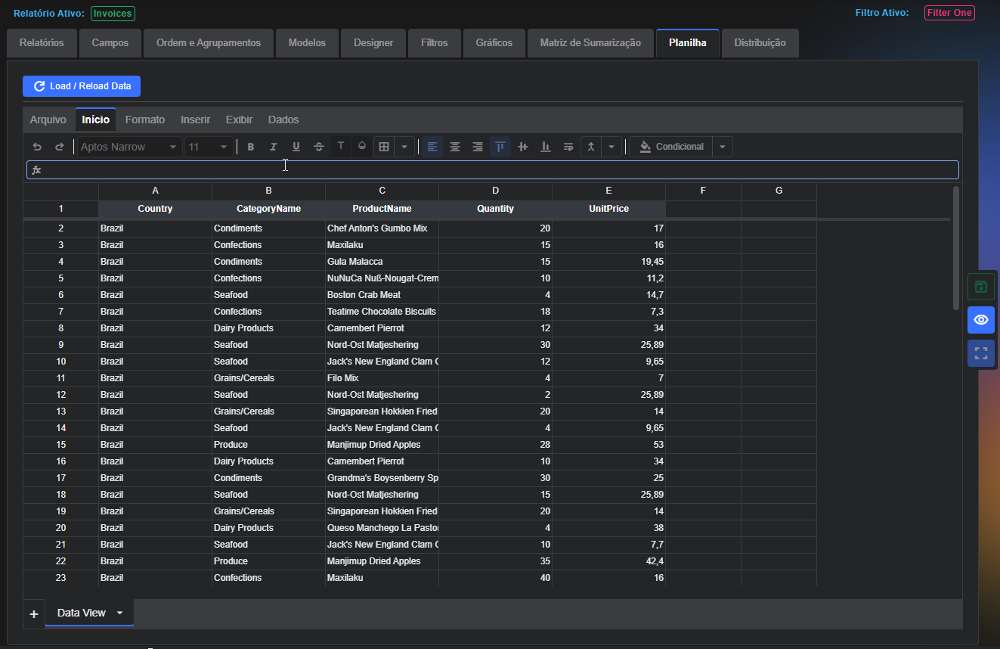Apply strikethrough formatting
The width and height of the screenshot is (1000, 649).
tap(318, 147)
